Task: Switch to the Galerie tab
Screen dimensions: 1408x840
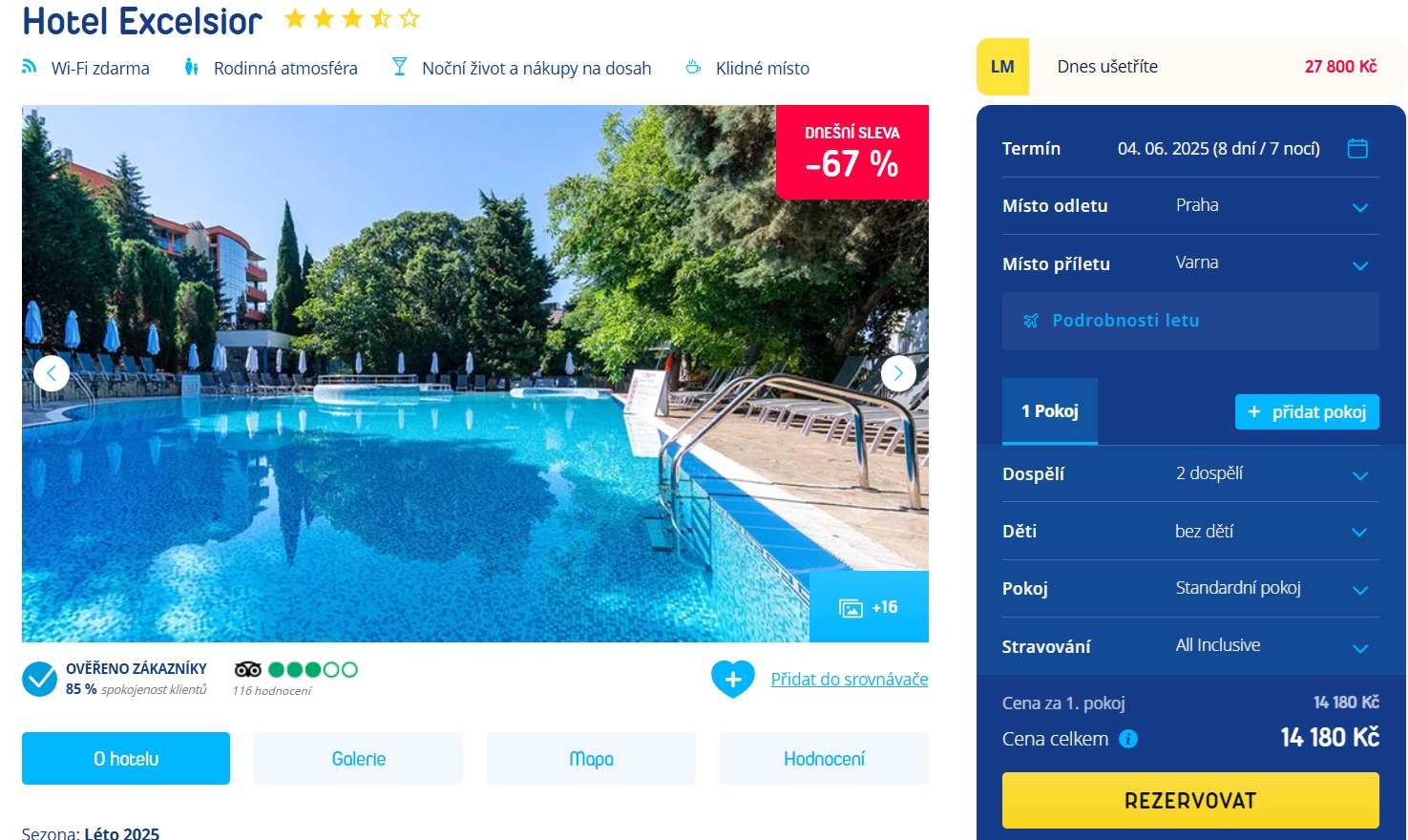Action: click(358, 759)
